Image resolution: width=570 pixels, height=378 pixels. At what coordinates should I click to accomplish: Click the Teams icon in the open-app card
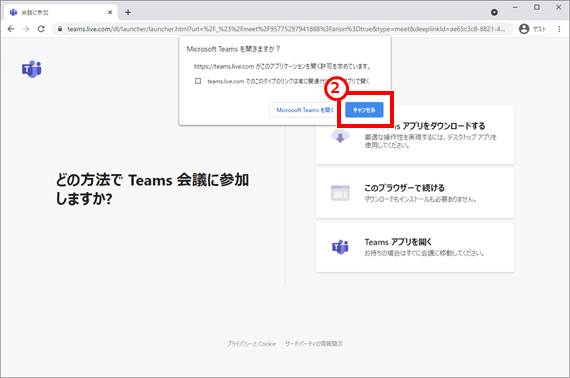click(340, 247)
